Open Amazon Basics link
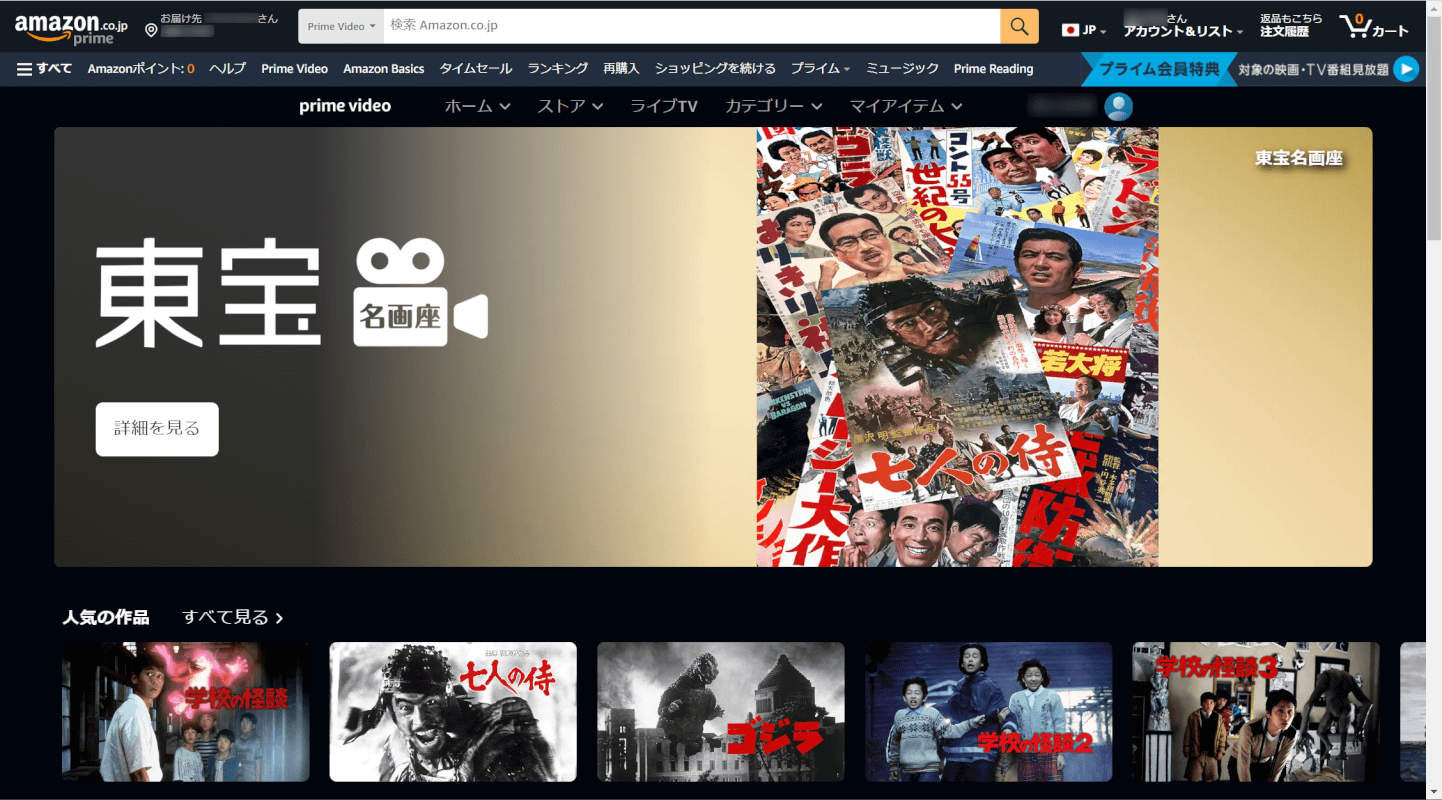This screenshot has width=1442, height=800. pos(383,69)
